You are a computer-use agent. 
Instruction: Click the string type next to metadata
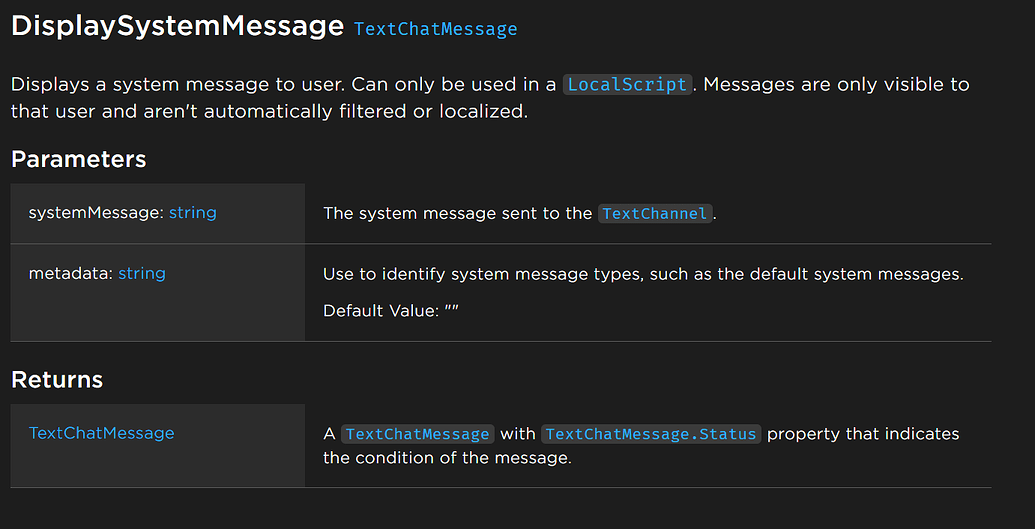click(x=142, y=273)
